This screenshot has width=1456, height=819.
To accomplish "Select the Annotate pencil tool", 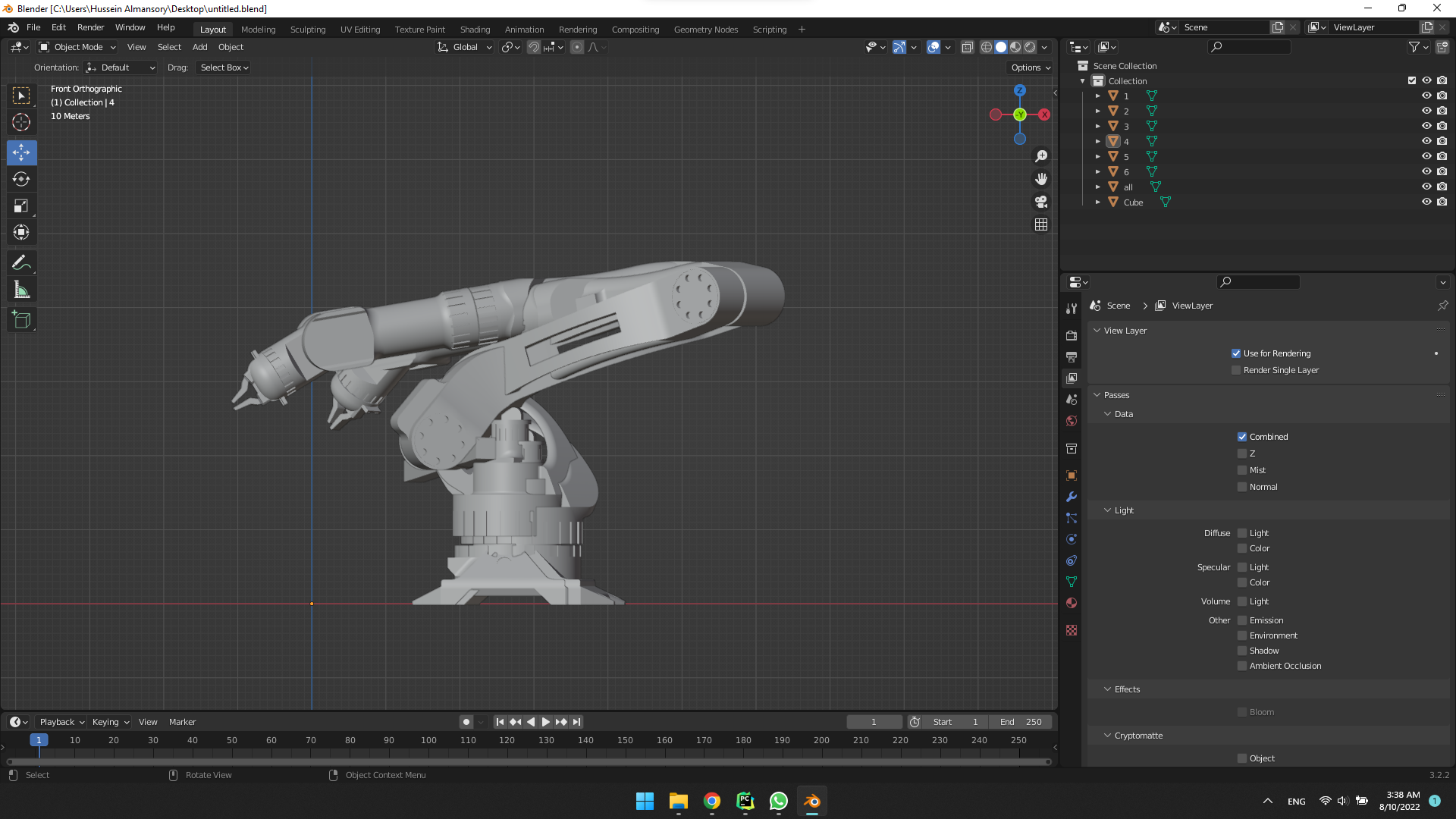I will (21, 262).
